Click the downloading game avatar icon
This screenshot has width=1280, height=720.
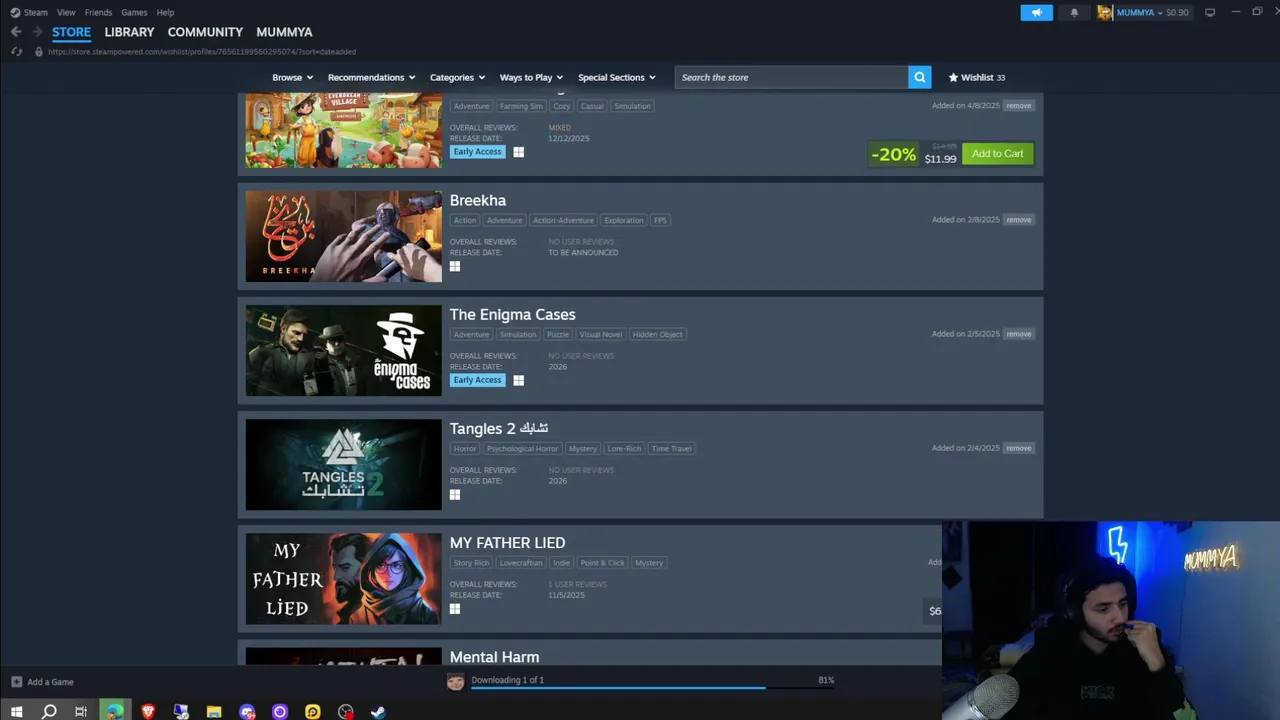coord(456,681)
